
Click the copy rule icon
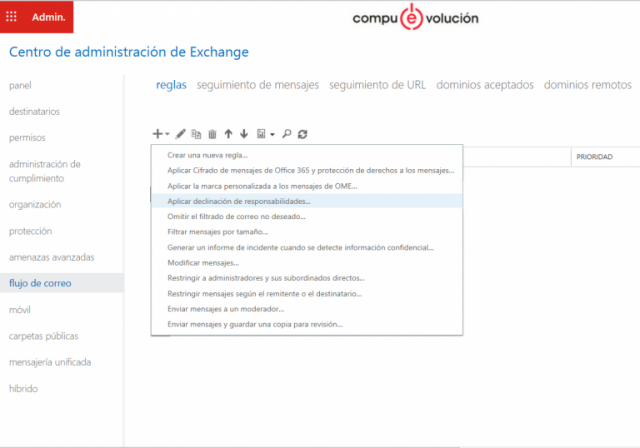tap(196, 133)
